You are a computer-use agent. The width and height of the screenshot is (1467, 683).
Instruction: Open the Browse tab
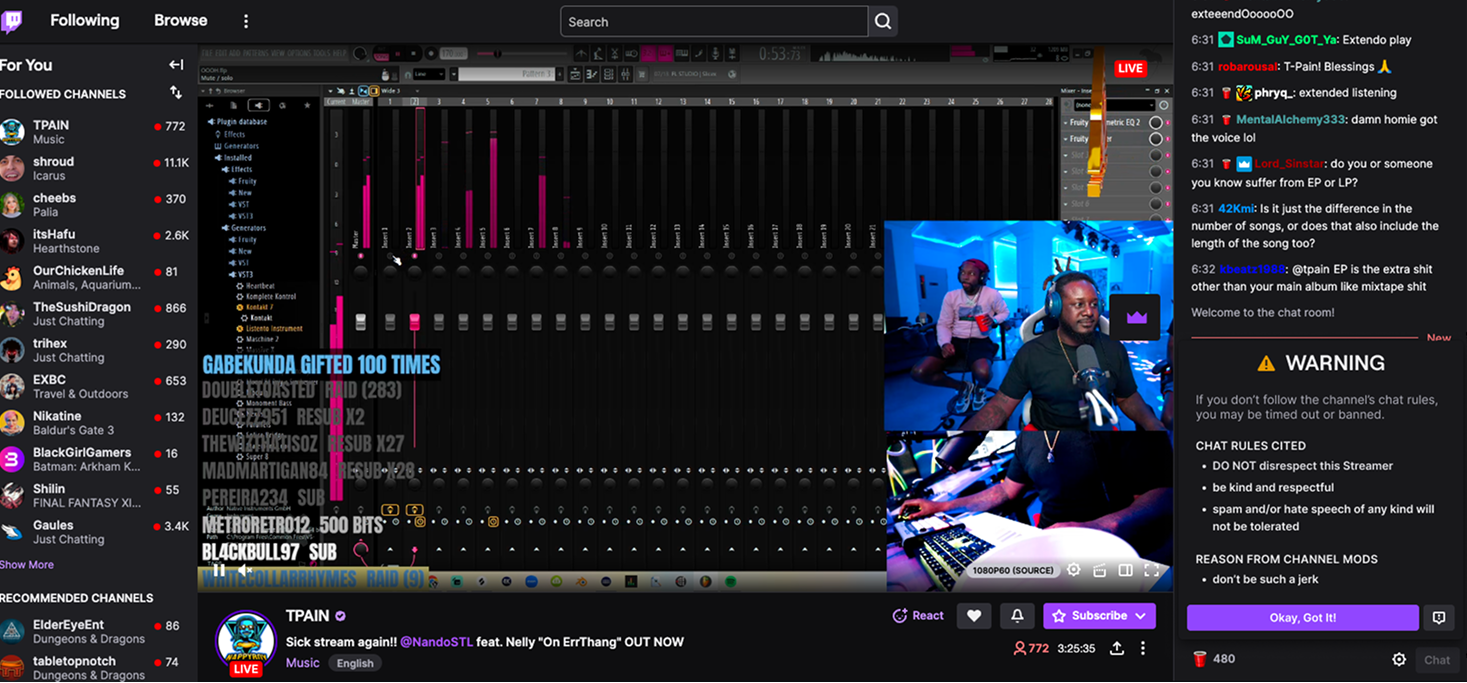tap(181, 21)
